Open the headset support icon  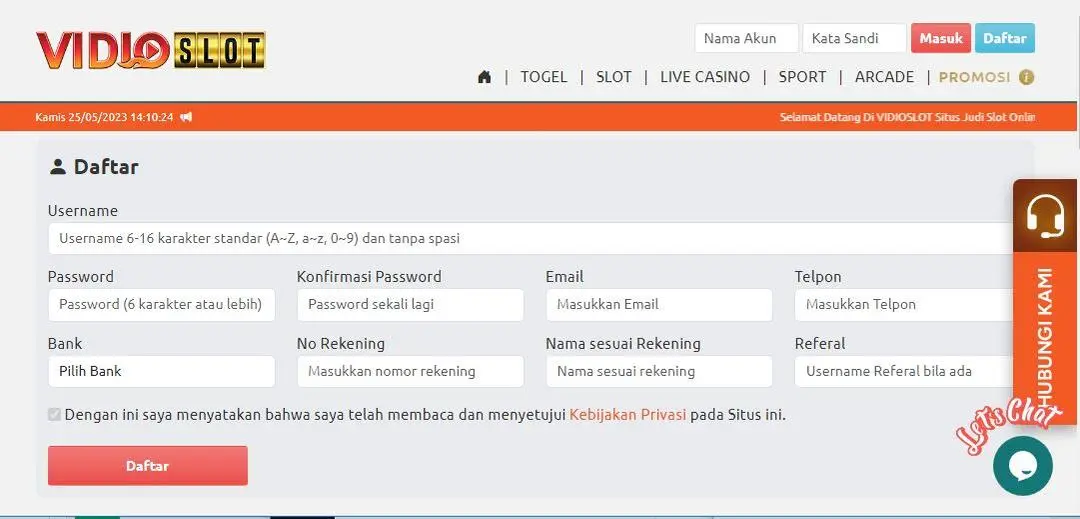[1046, 216]
